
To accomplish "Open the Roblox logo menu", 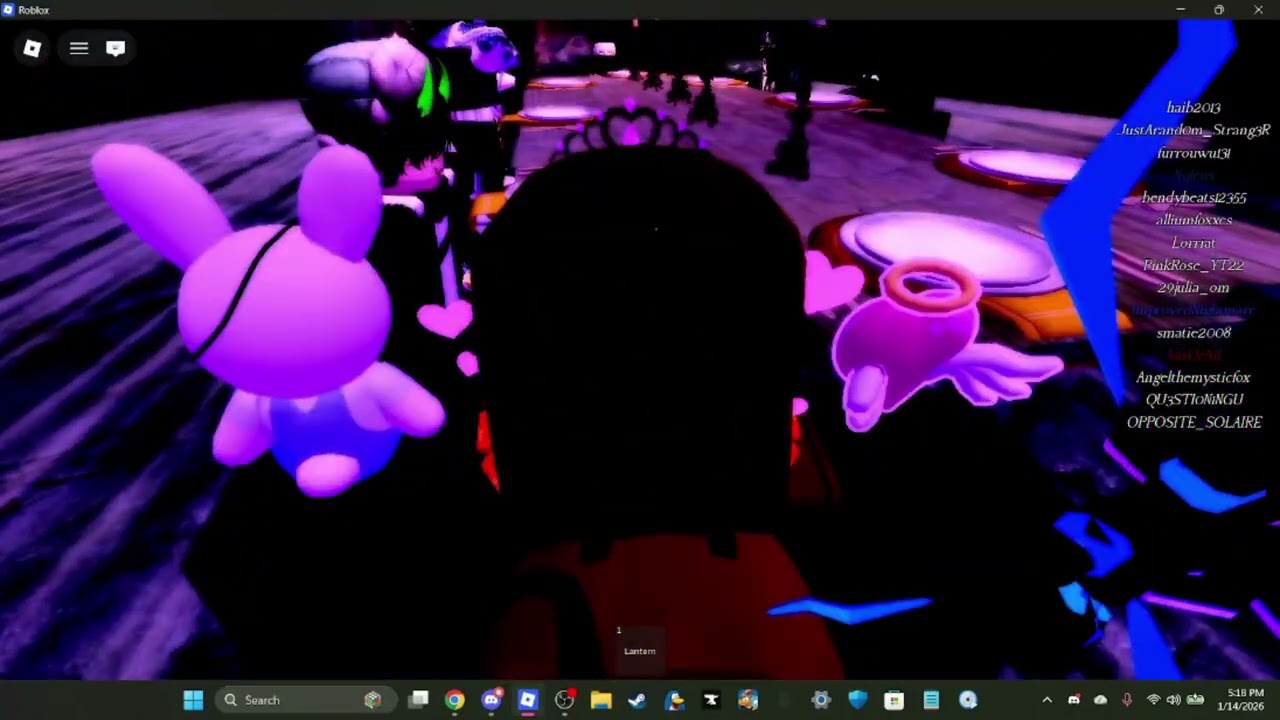I will (x=32, y=48).
